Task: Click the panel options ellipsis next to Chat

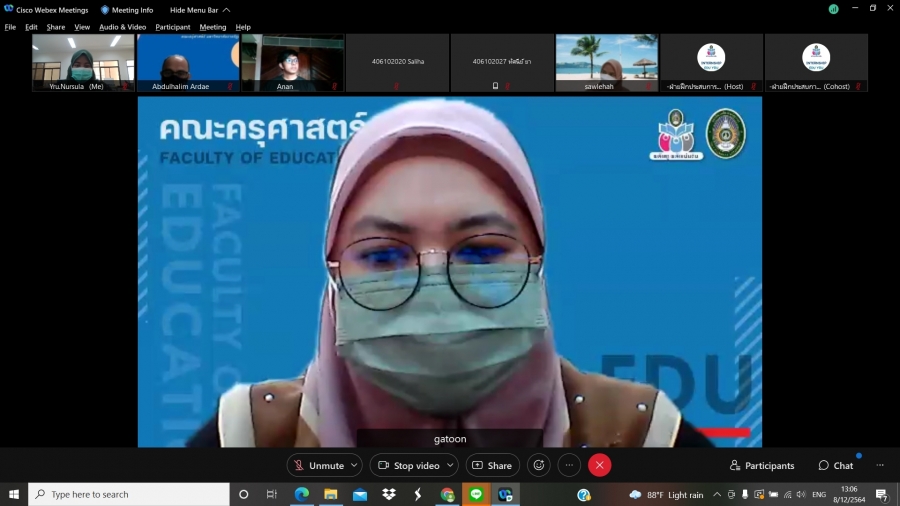Action: tap(880, 465)
